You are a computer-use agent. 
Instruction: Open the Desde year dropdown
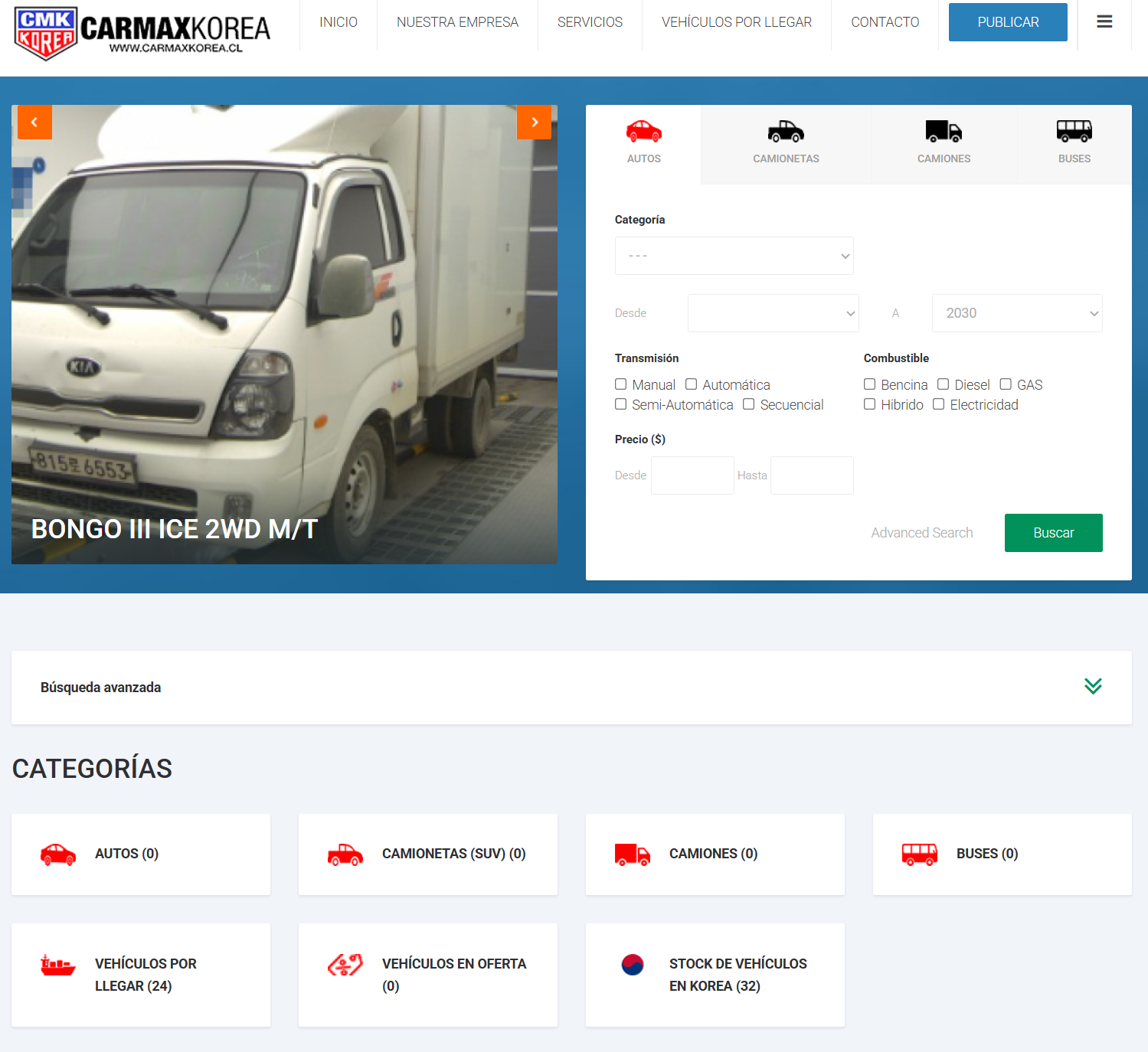coord(774,313)
